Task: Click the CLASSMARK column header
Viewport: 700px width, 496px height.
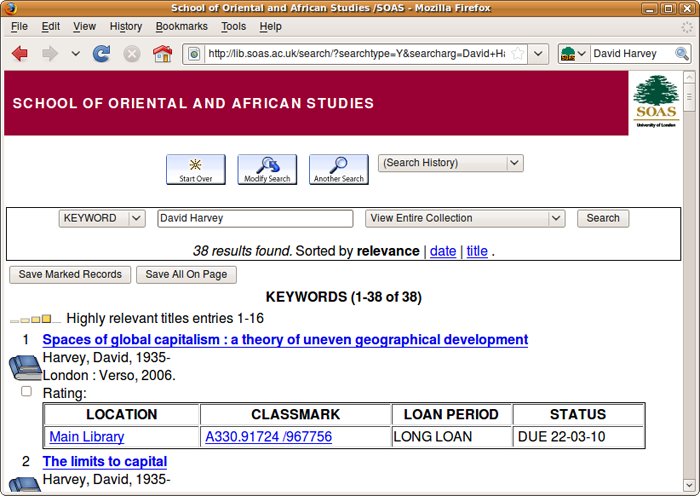Action: 296,414
